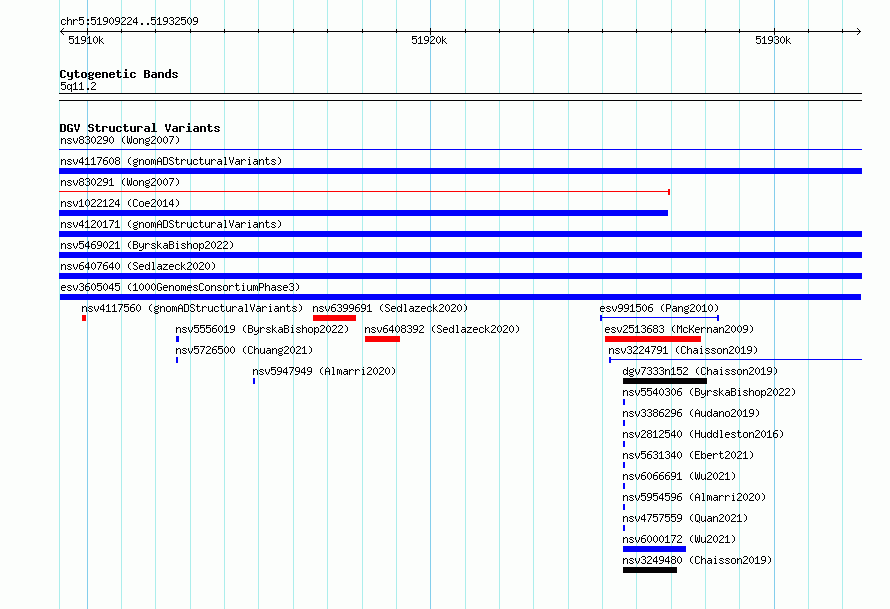Open nsv3249480 (Chaisson2019) label
The image size is (890, 609).
tap(697, 560)
